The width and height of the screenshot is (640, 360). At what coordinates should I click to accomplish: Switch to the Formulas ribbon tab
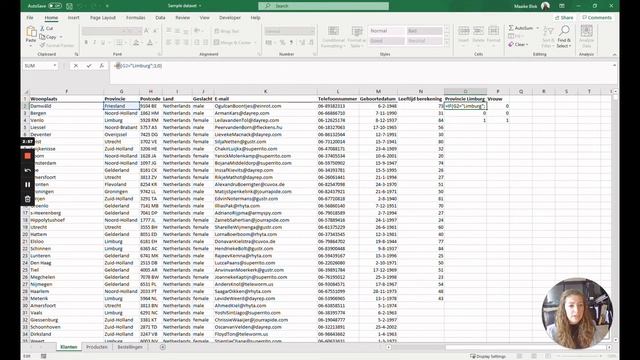(136, 18)
